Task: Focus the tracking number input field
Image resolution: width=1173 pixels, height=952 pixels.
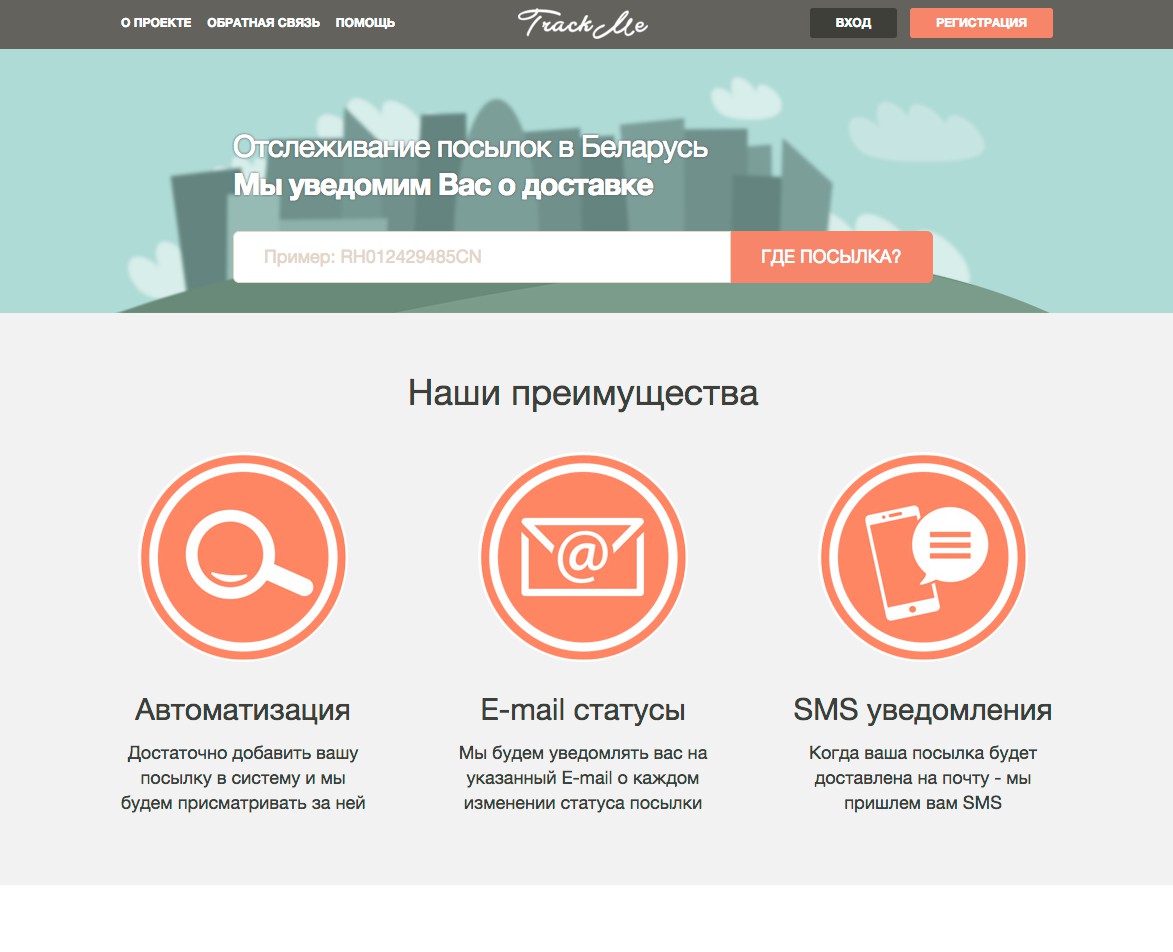Action: point(482,257)
